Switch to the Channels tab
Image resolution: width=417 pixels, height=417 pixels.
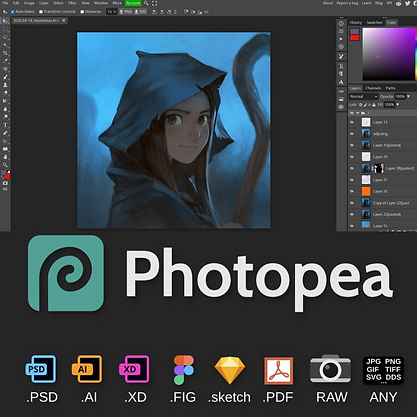[x=373, y=88]
